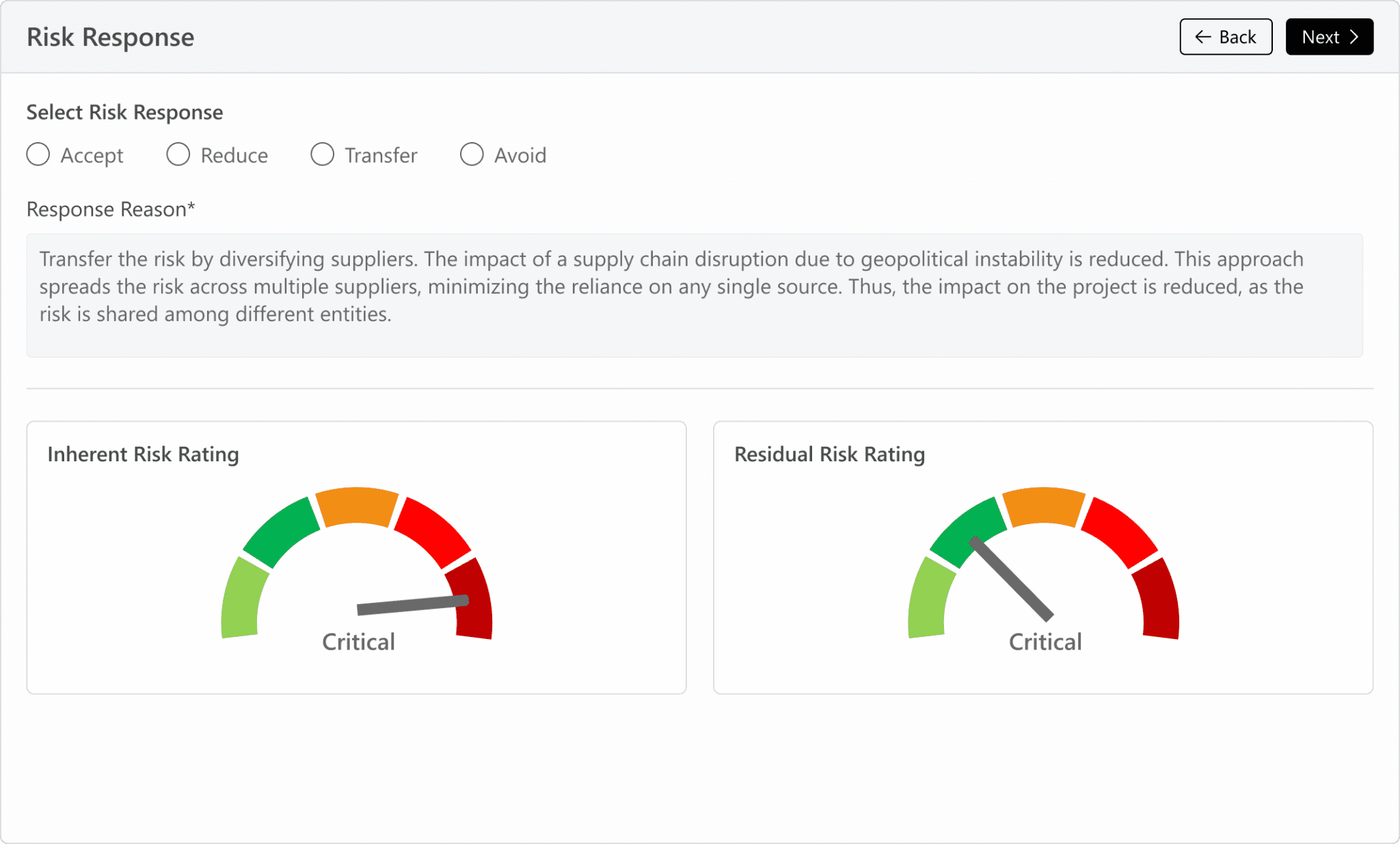Click the Back button
This screenshot has width=1400, height=844.
1226,37
